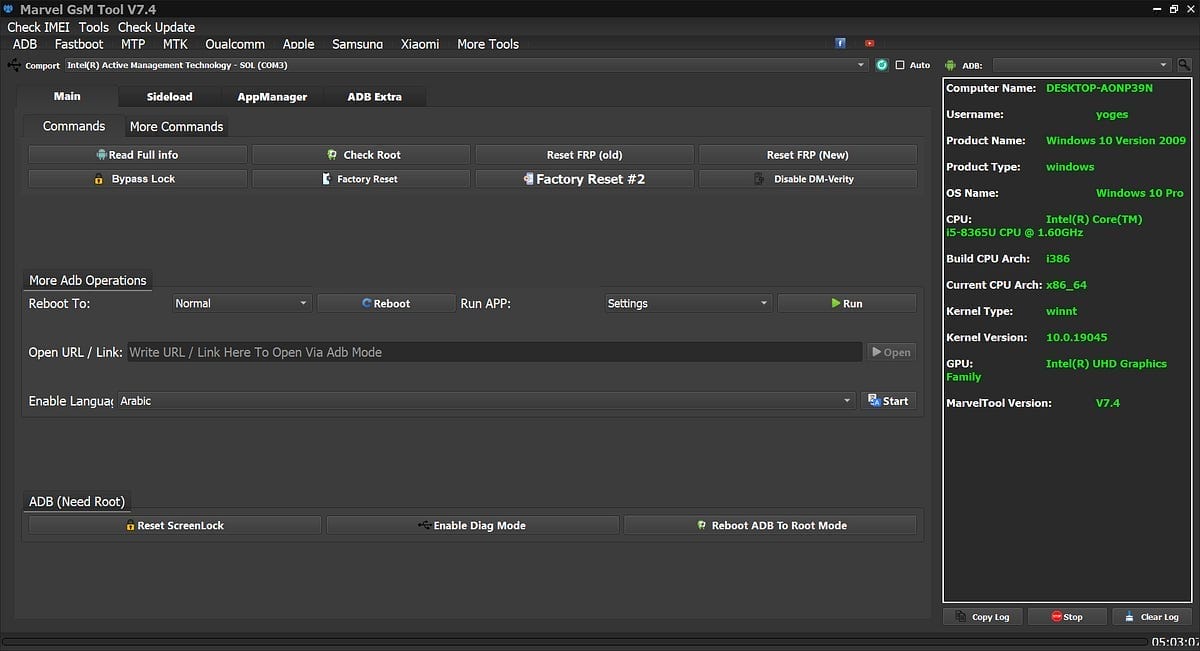Select the More Commands sub-tab

[x=176, y=127]
